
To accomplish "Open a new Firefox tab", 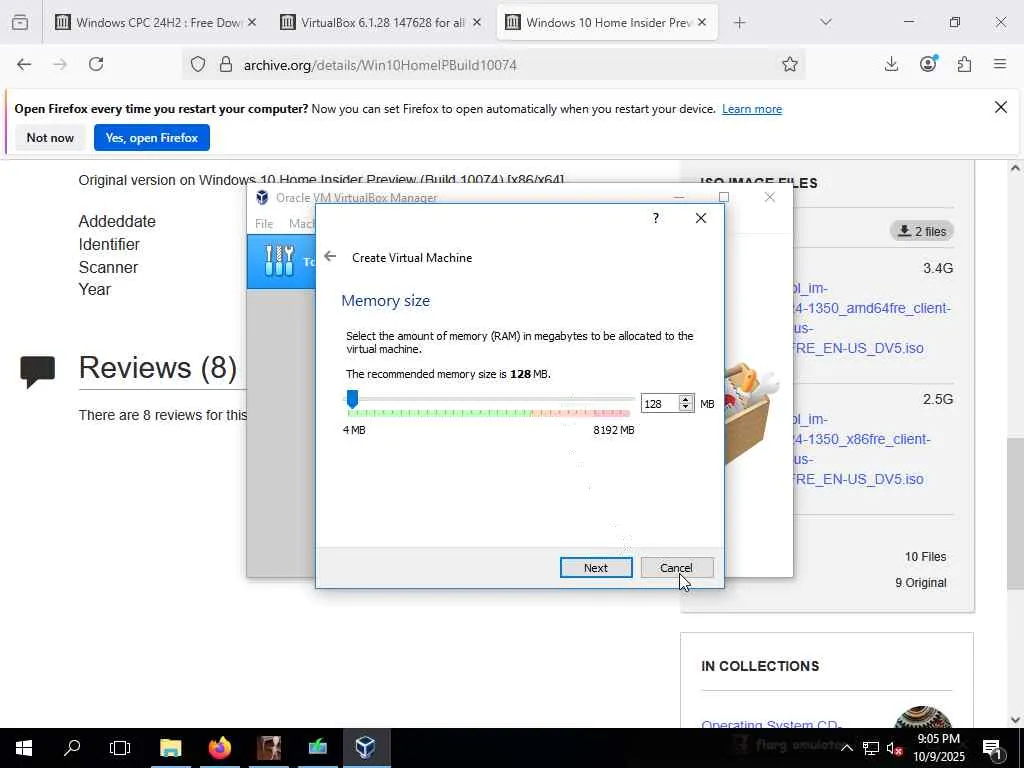I will [739, 23].
